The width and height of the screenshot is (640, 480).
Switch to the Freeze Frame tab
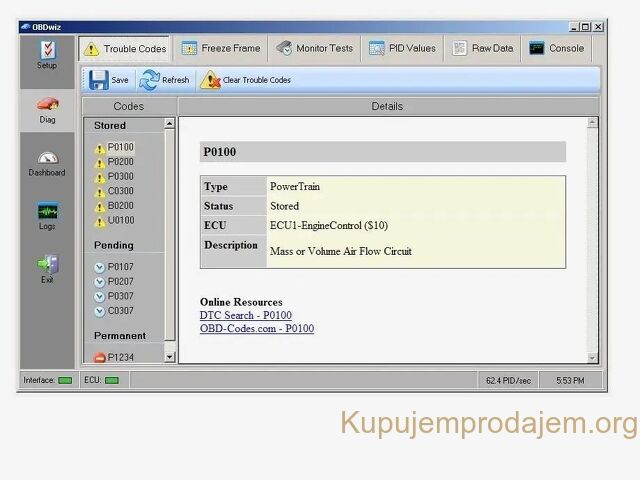220,48
